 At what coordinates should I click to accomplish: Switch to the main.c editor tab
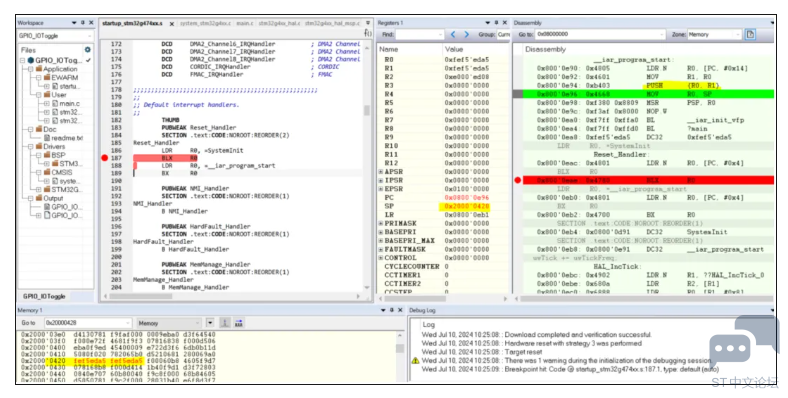pos(245,23)
